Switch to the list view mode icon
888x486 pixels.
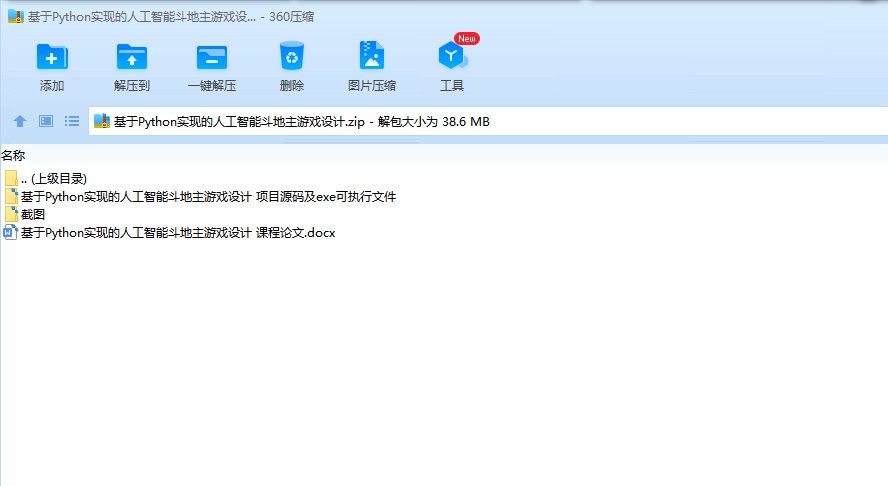tap(72, 121)
